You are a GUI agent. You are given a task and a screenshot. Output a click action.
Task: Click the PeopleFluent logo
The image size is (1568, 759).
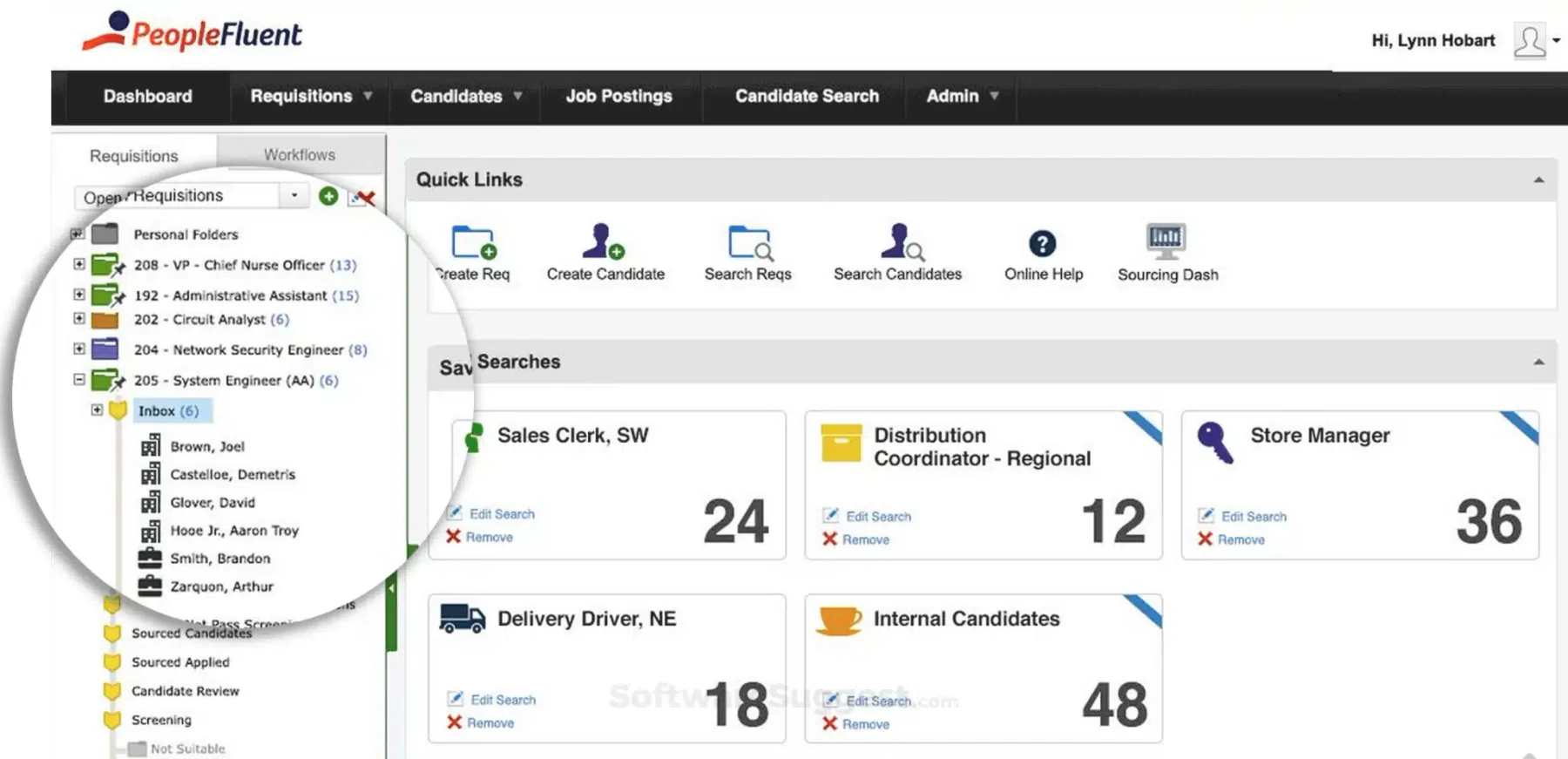click(192, 32)
